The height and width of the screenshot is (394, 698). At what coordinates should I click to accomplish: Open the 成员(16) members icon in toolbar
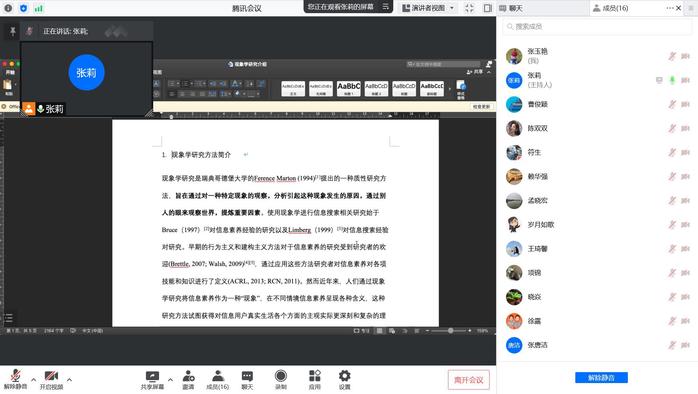tap(218, 376)
